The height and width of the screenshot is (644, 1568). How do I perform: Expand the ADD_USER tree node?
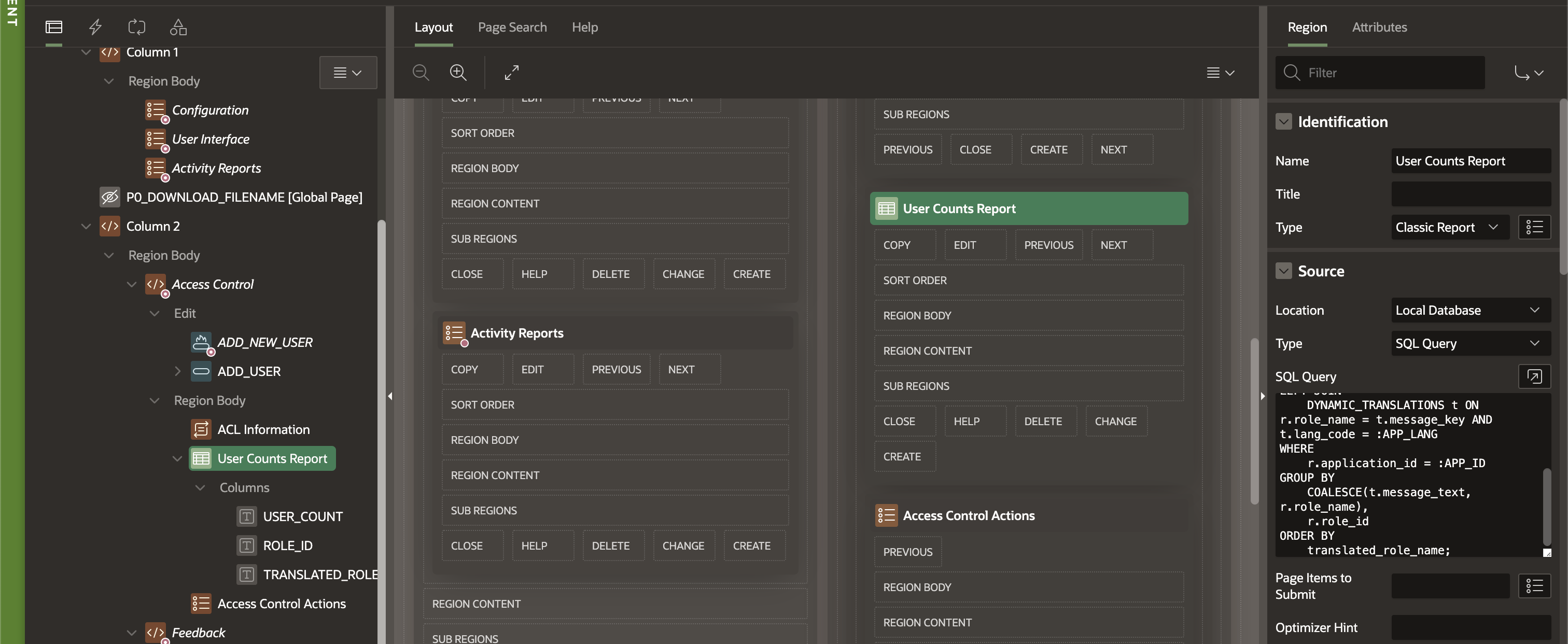[x=177, y=371]
